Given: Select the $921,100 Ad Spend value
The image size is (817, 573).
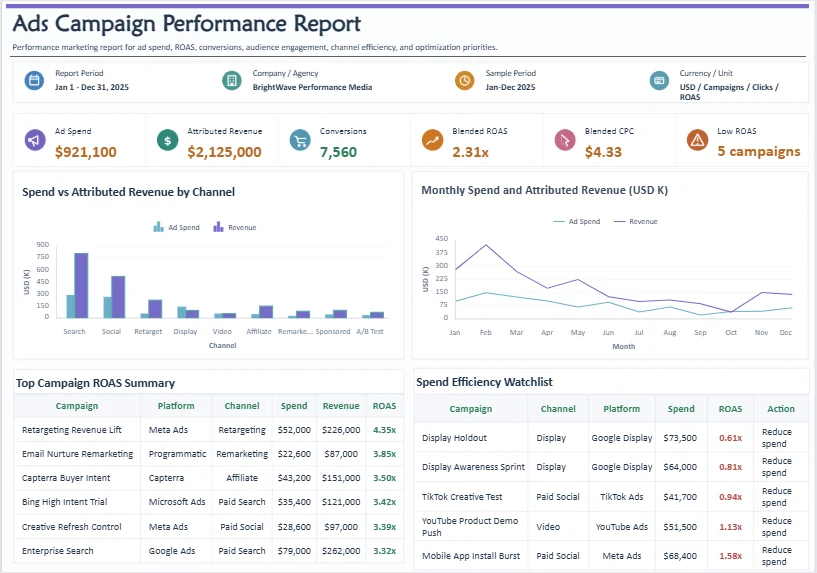Looking at the screenshot, I should (86, 152).
